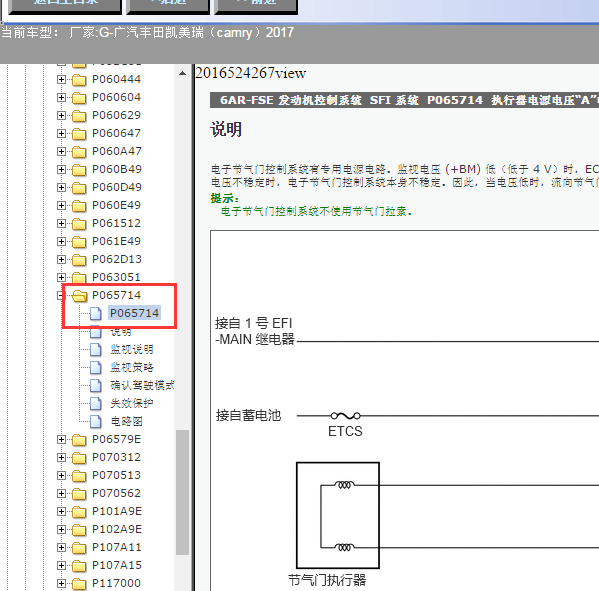Open the P060444 folder icon

pyautogui.click(x=79, y=79)
